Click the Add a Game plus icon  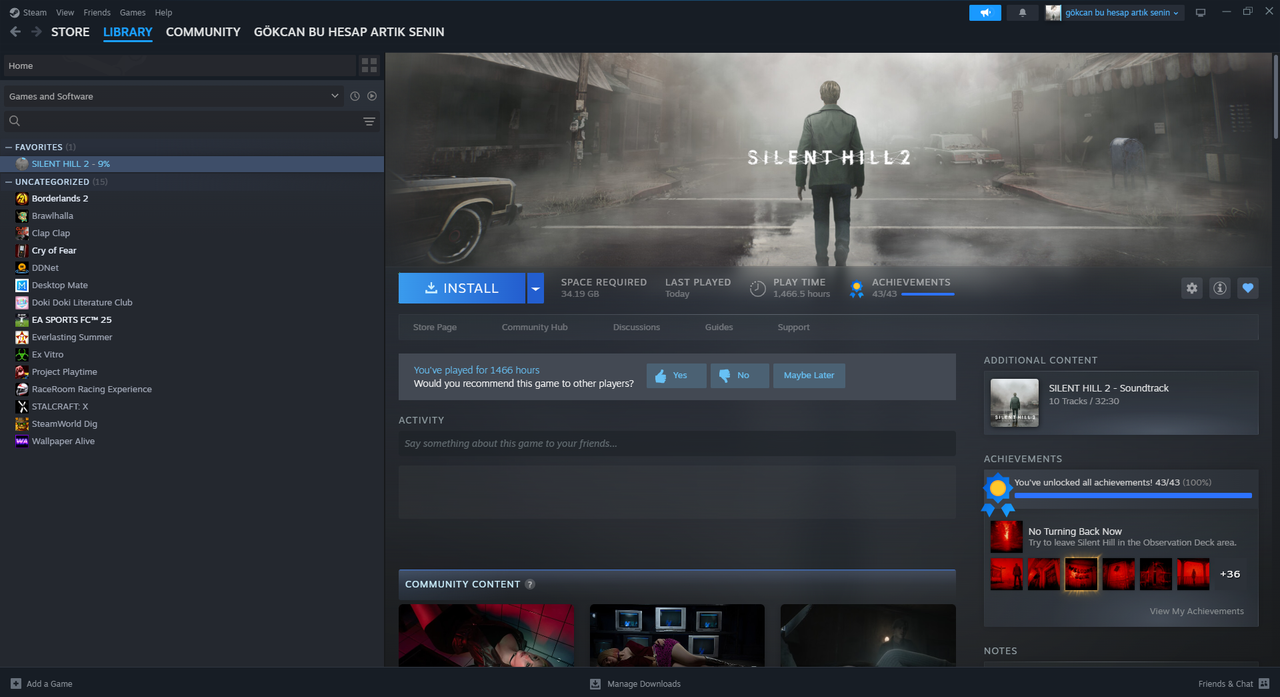click(15, 684)
